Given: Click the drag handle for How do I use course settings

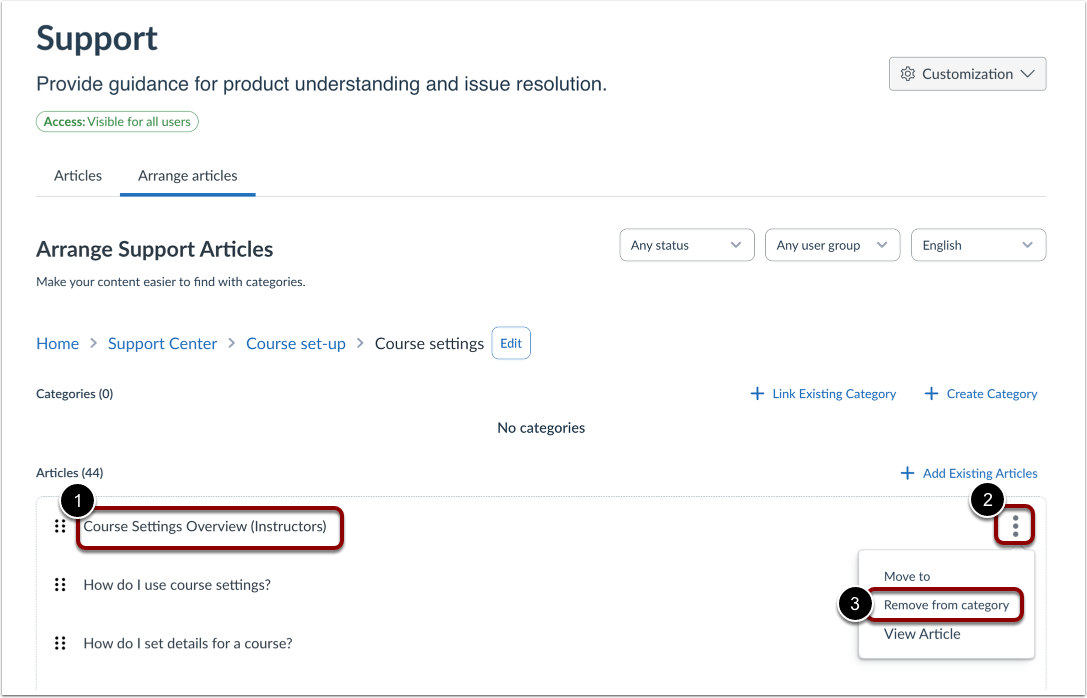Looking at the screenshot, I should pos(60,584).
